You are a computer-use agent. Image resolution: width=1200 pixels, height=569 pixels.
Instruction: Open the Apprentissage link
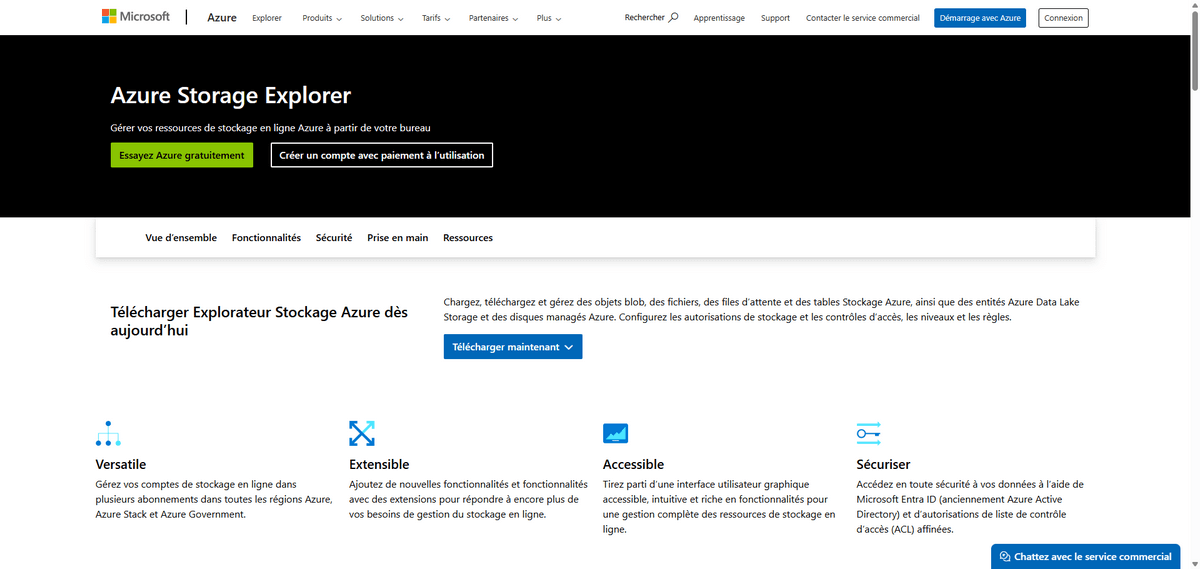(719, 18)
